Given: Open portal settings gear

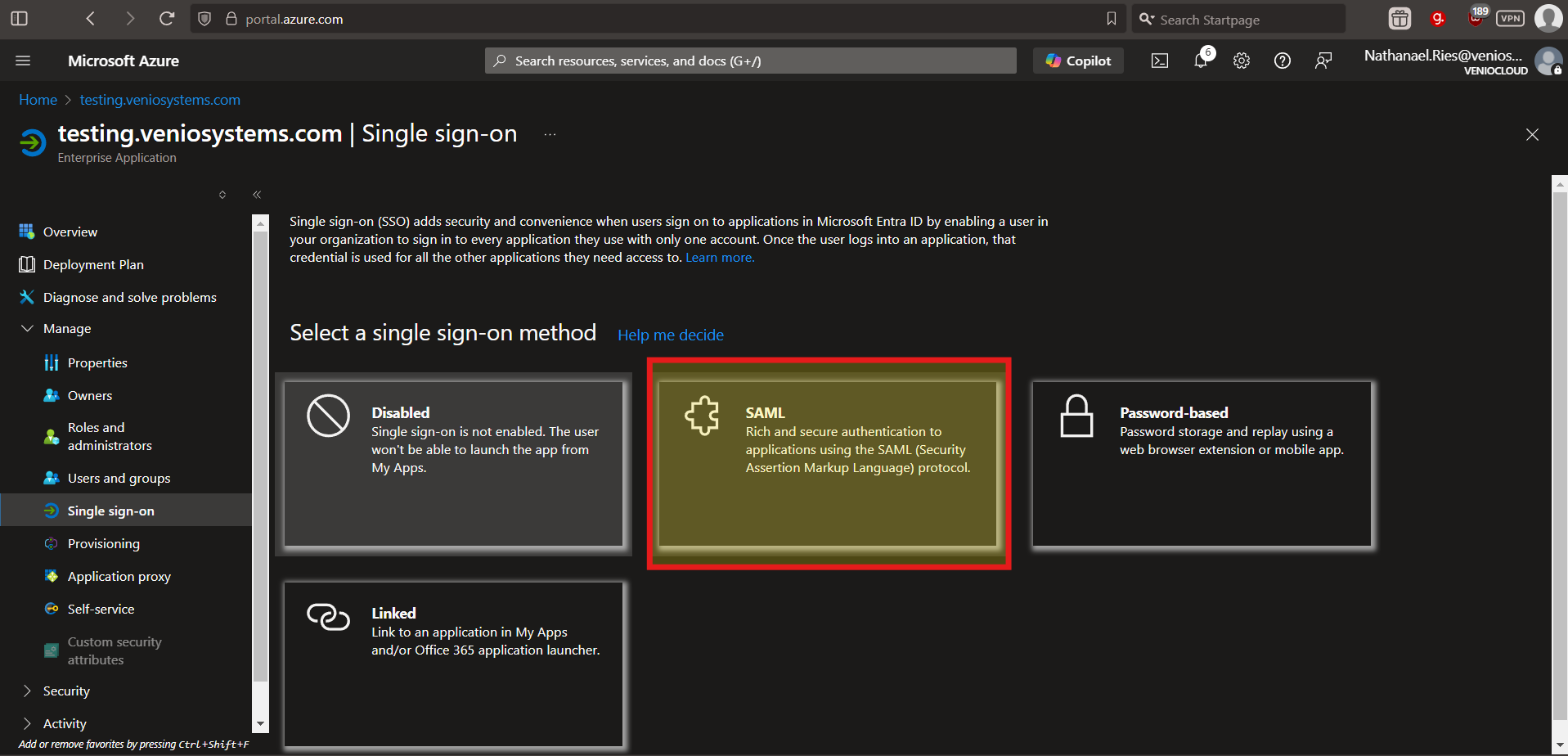Looking at the screenshot, I should (x=1242, y=61).
